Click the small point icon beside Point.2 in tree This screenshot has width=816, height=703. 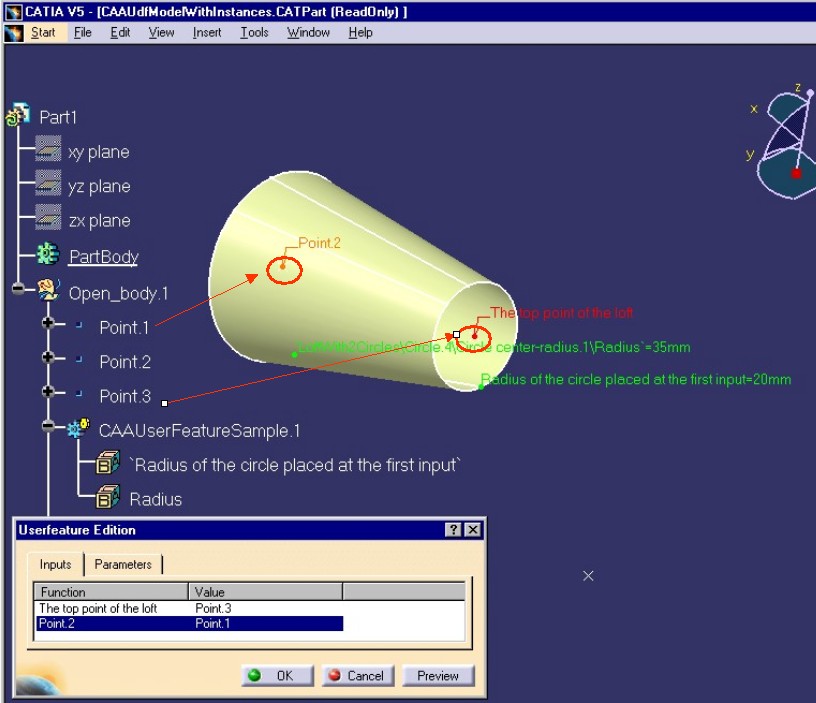click(79, 359)
